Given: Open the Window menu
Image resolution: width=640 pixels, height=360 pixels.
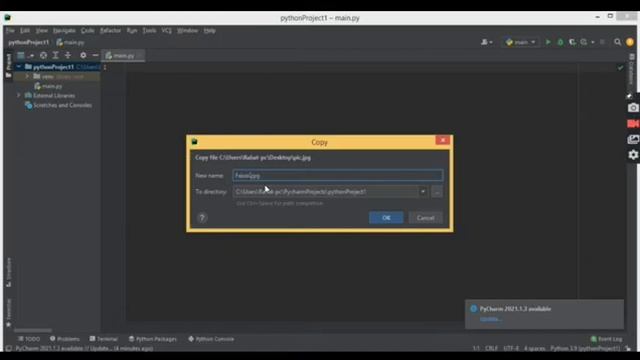Looking at the screenshot, I should click(187, 31).
